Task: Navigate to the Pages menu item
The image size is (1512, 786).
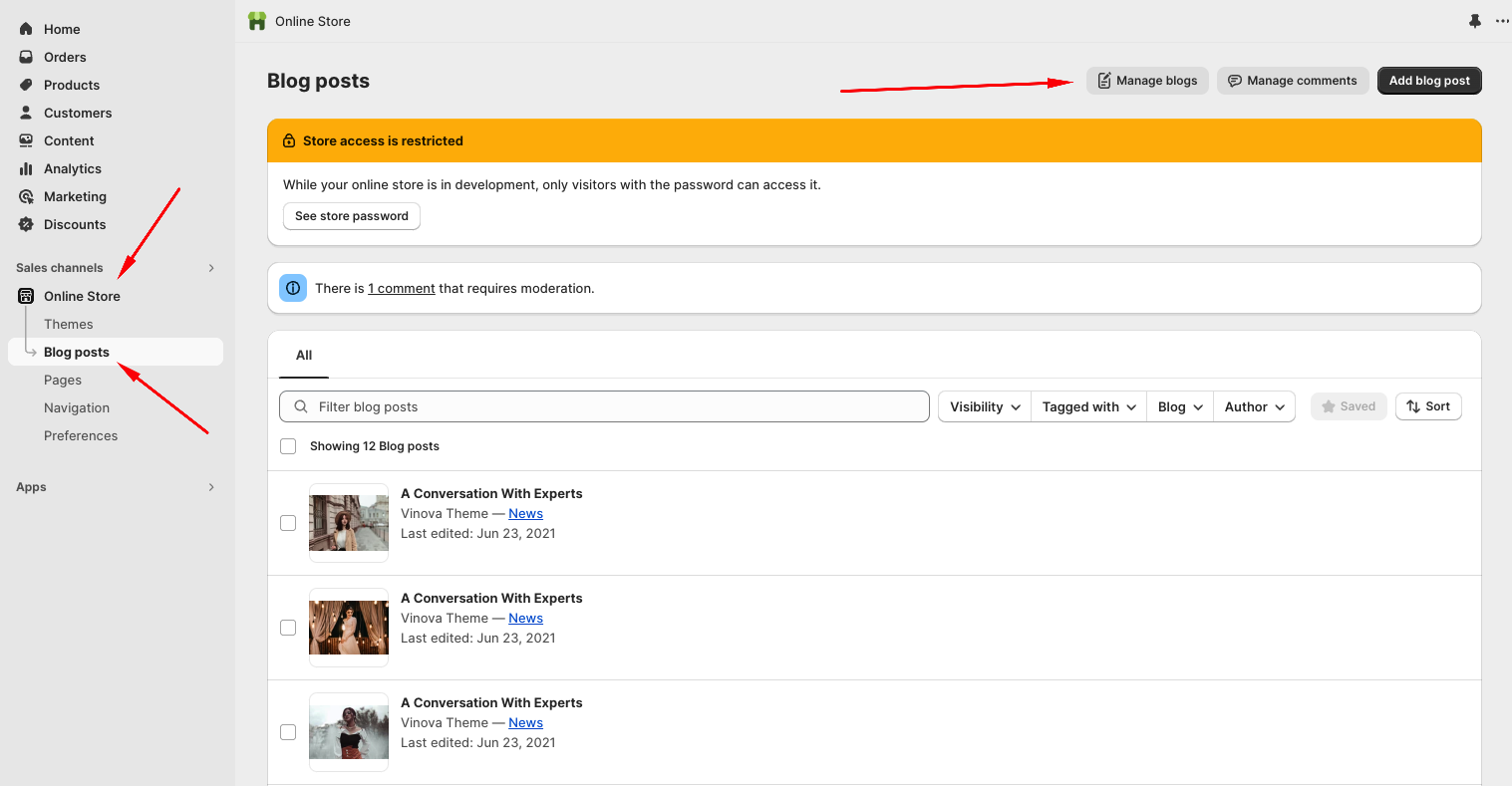Action: [63, 380]
